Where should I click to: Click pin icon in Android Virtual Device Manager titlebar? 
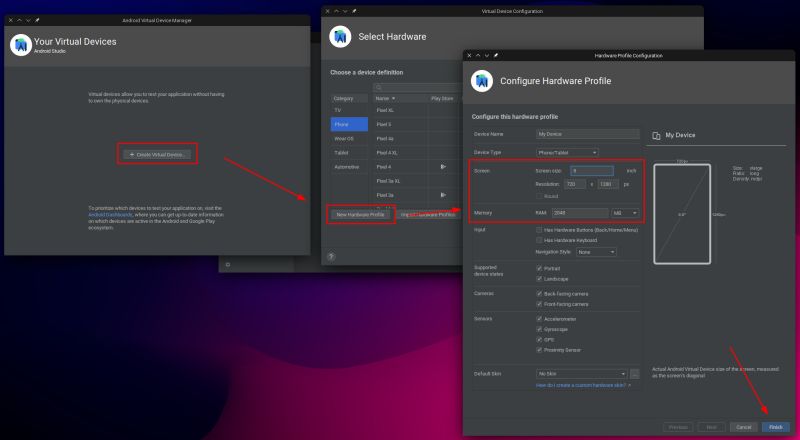point(37,20)
